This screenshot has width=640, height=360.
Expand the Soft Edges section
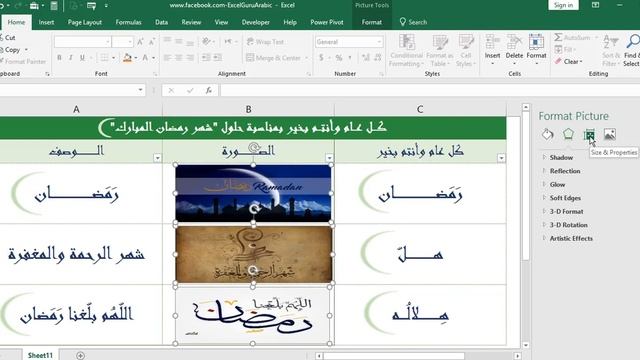click(565, 198)
